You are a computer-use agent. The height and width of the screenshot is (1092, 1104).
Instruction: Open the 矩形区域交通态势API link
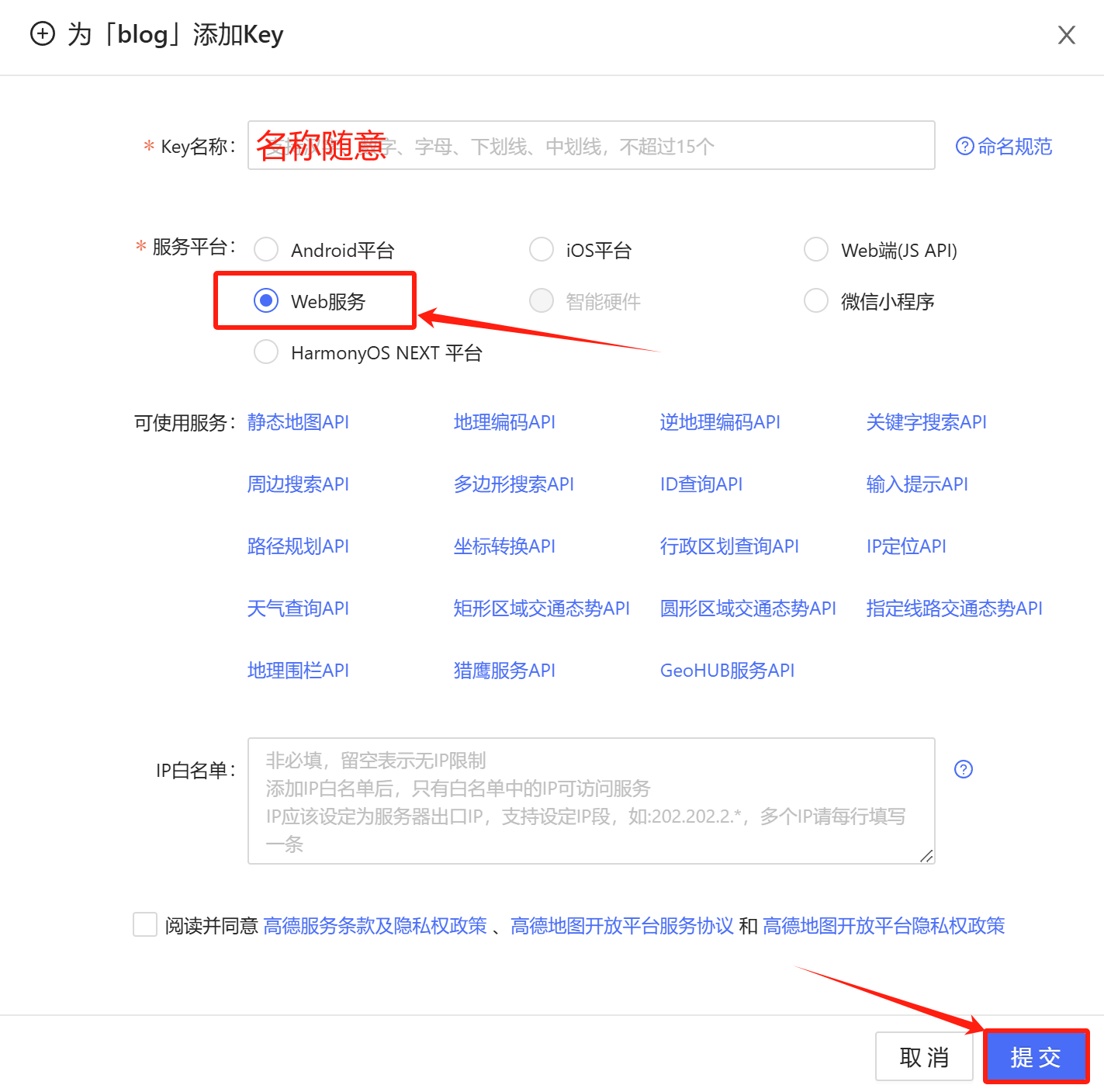542,608
